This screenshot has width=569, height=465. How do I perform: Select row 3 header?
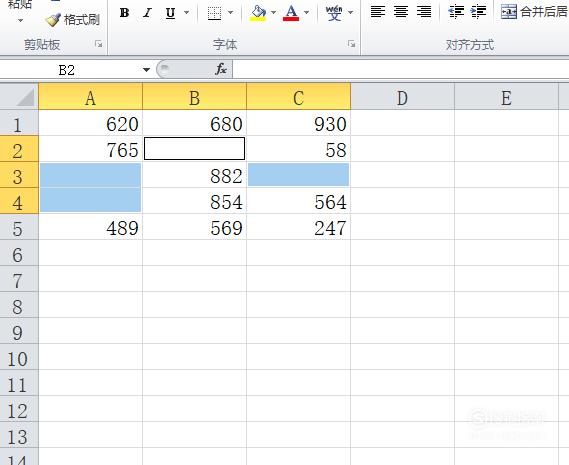pos(19,175)
